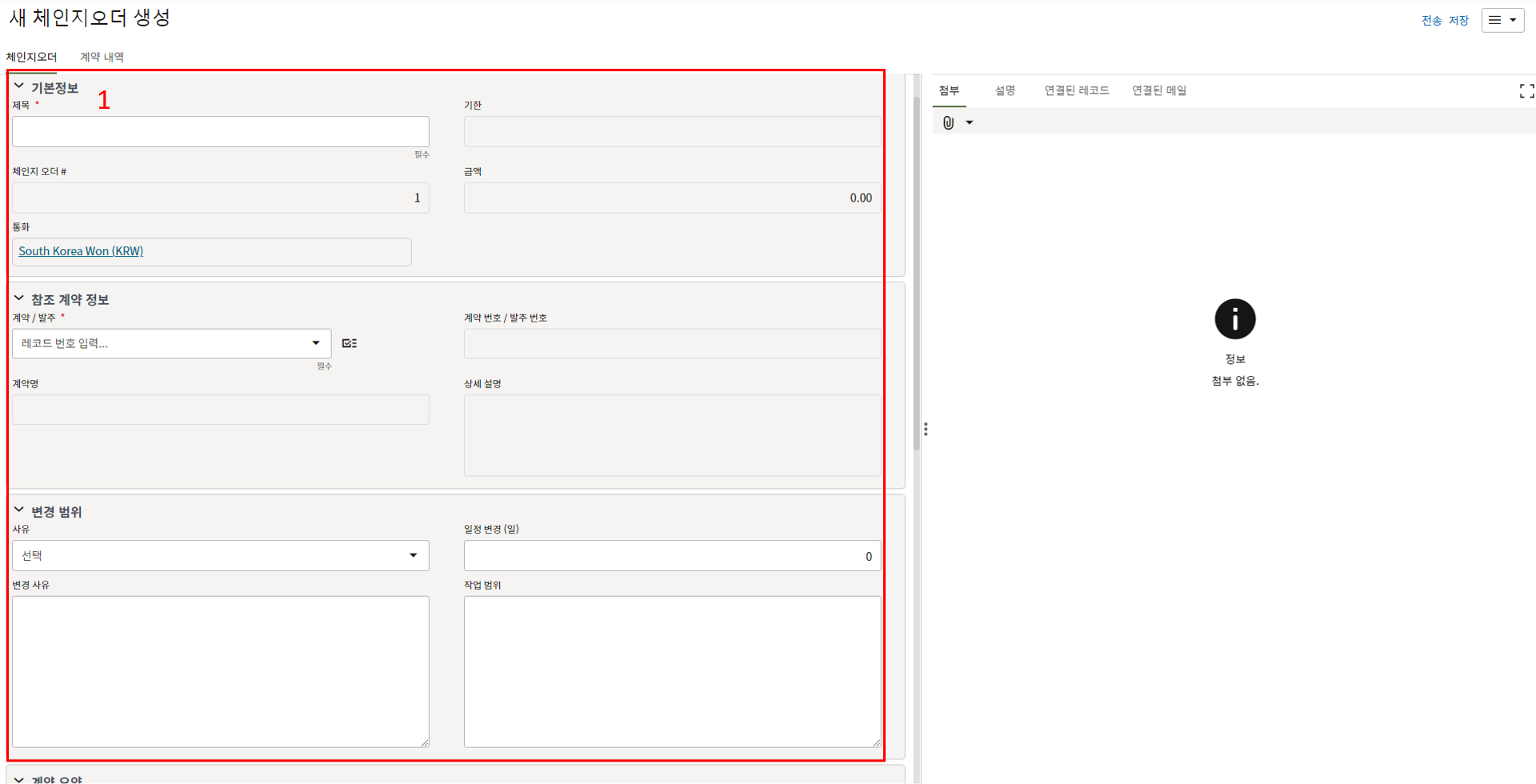Click the paperclip attachment icon

coord(948,122)
